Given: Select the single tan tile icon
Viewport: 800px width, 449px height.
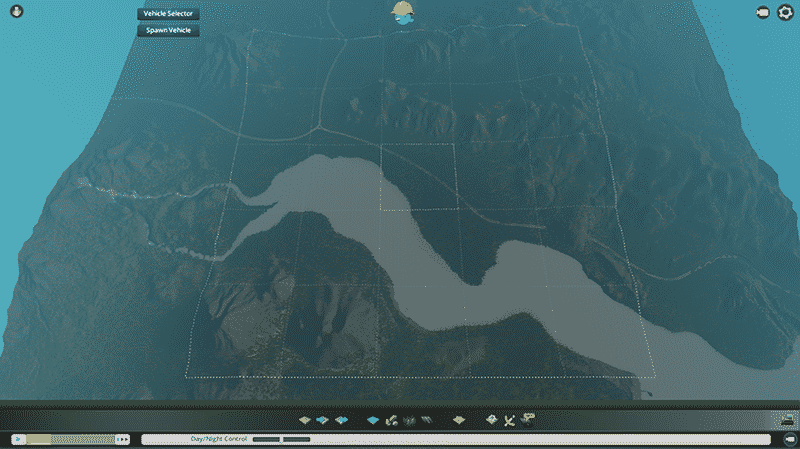Looking at the screenshot, I should click(458, 420).
